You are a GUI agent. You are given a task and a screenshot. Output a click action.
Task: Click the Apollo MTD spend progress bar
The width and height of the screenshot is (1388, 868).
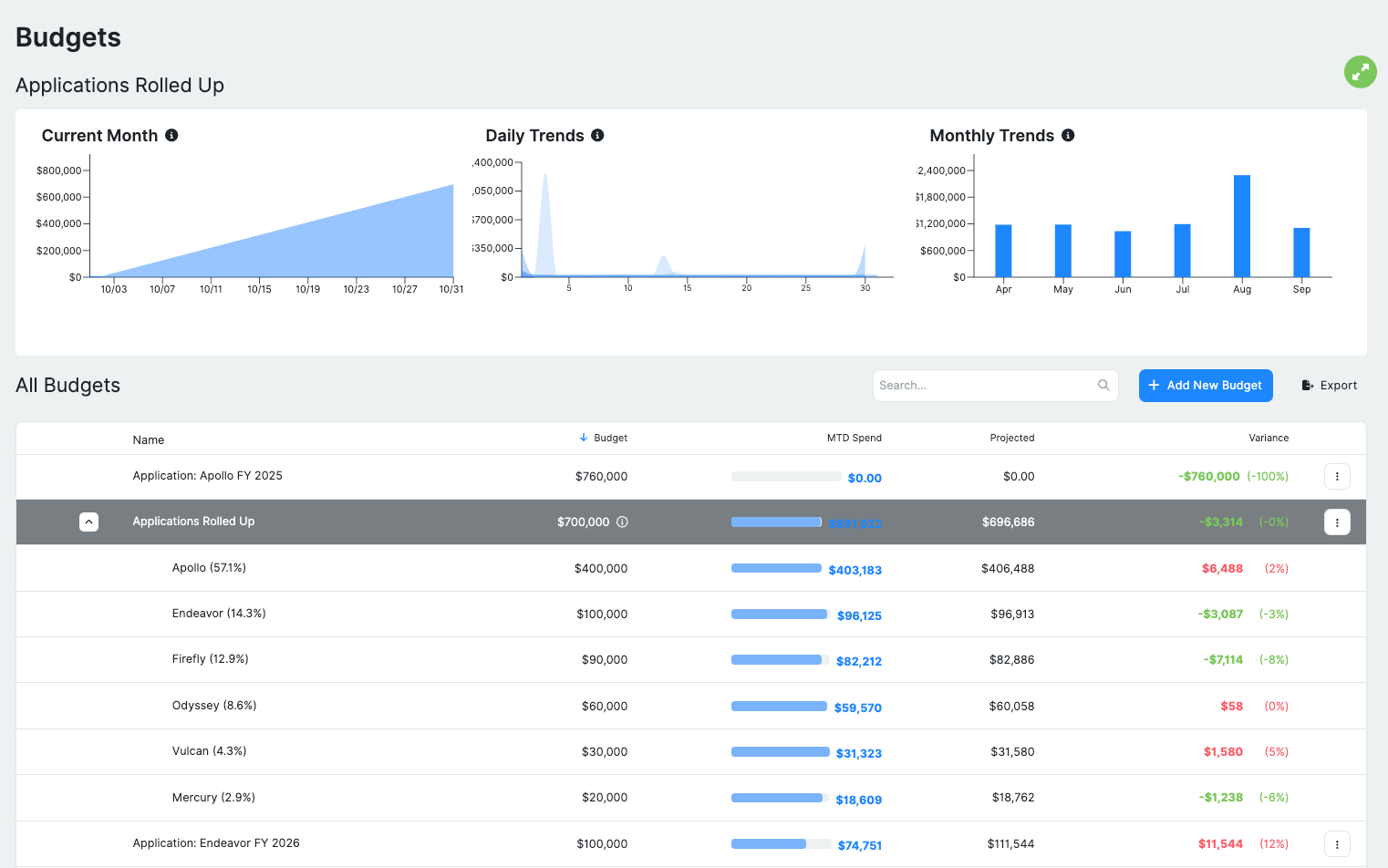point(776,569)
